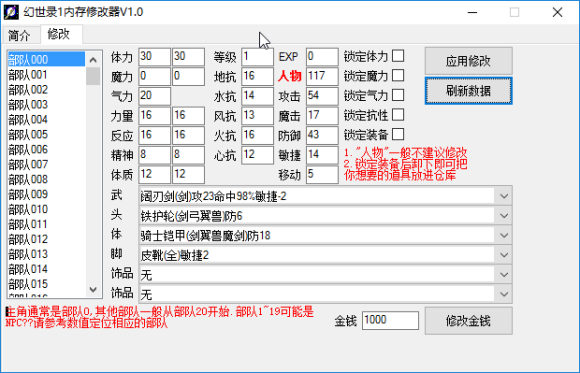580x373 pixels.
Task: Enable the 锁定装备 checkbox
Action: (x=398, y=134)
